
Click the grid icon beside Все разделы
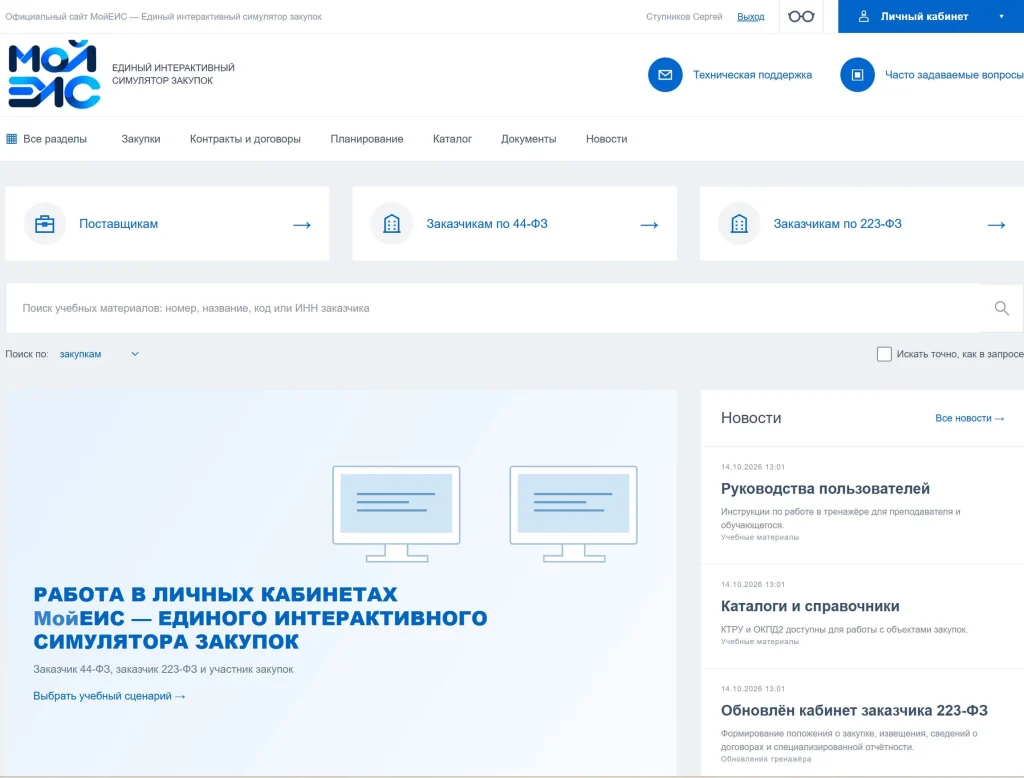tap(11, 138)
